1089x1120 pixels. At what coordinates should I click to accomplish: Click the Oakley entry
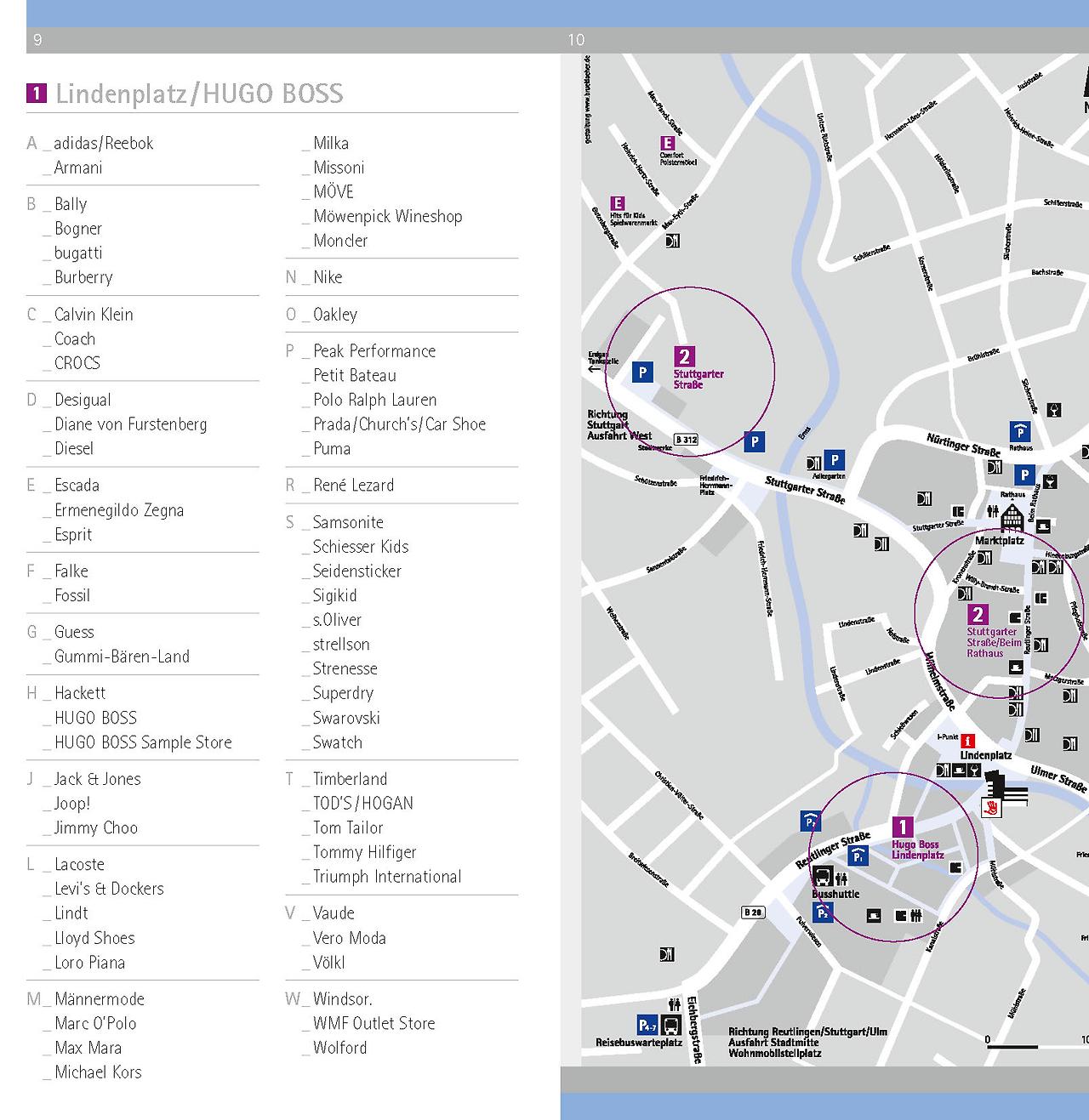point(335,315)
